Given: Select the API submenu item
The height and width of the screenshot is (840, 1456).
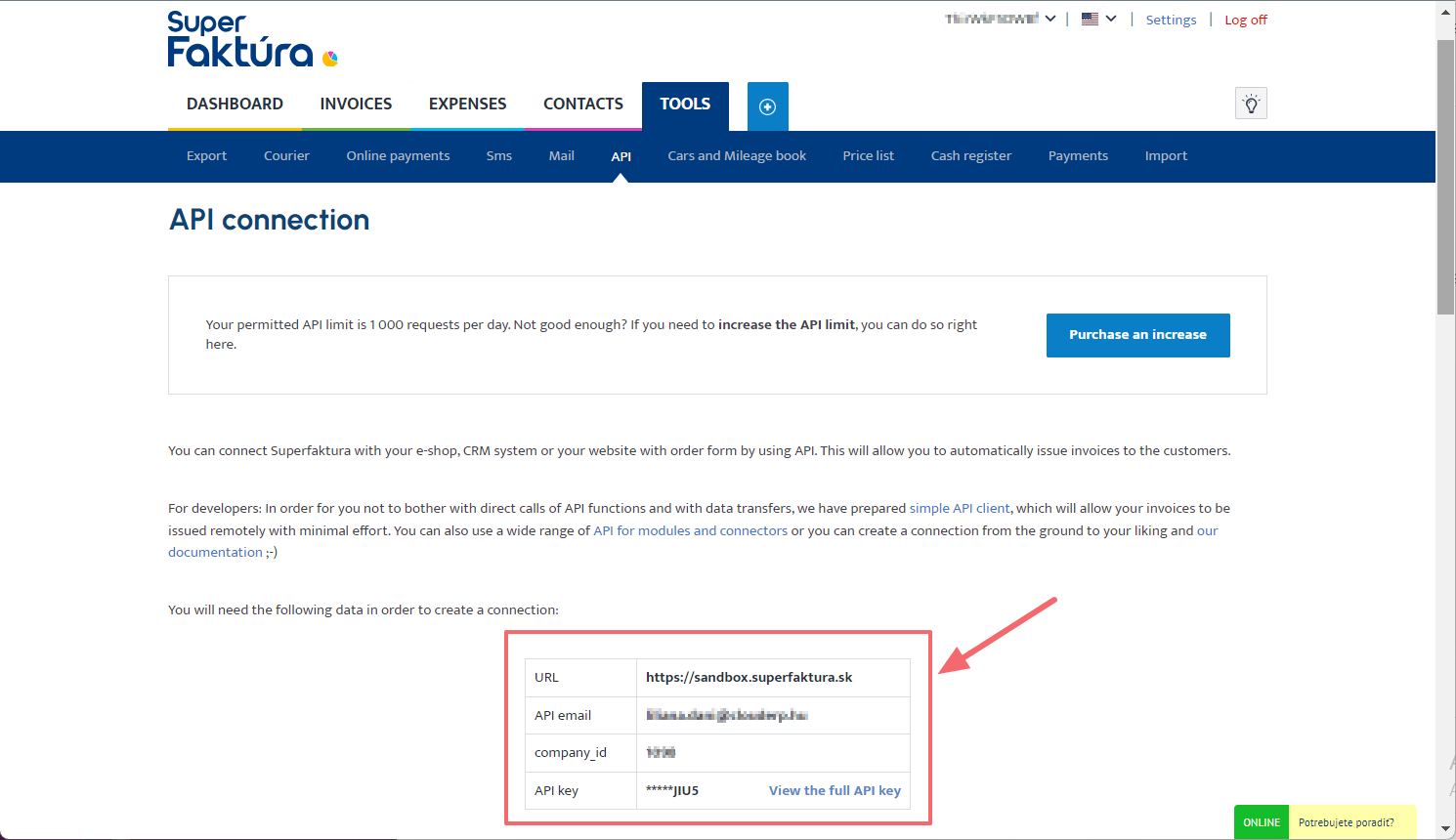Looking at the screenshot, I should coord(621,156).
